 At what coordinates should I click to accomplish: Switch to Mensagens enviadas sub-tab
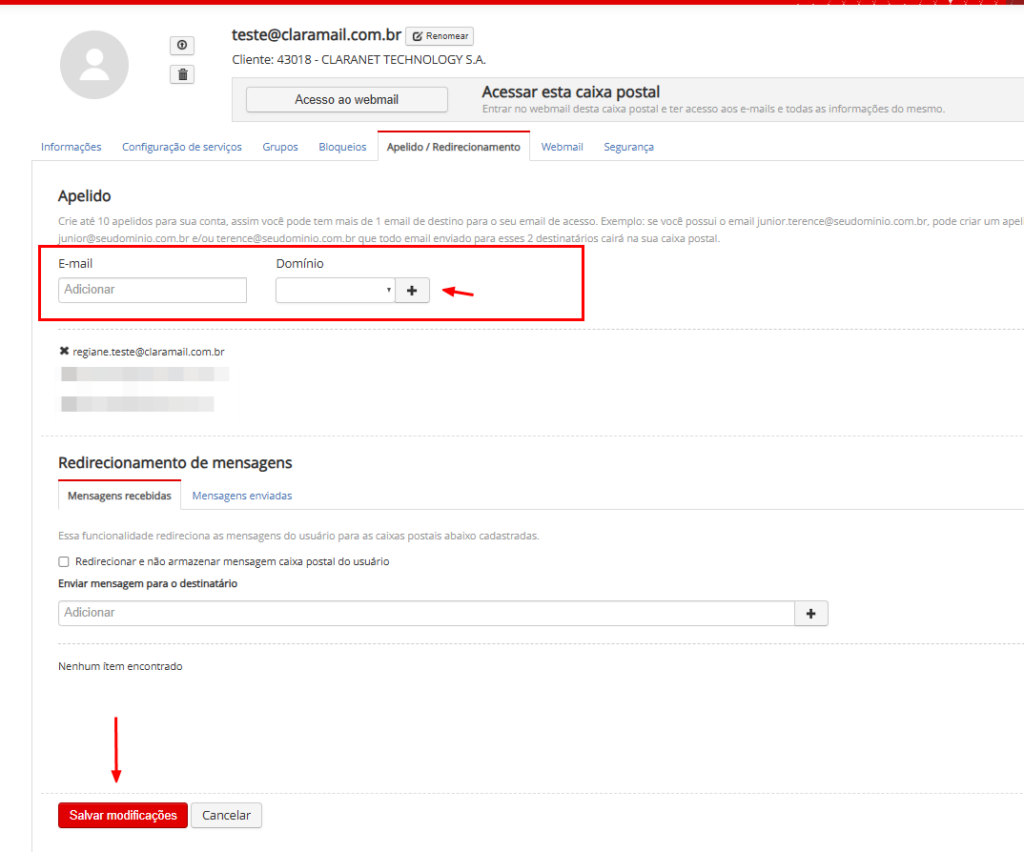242,496
